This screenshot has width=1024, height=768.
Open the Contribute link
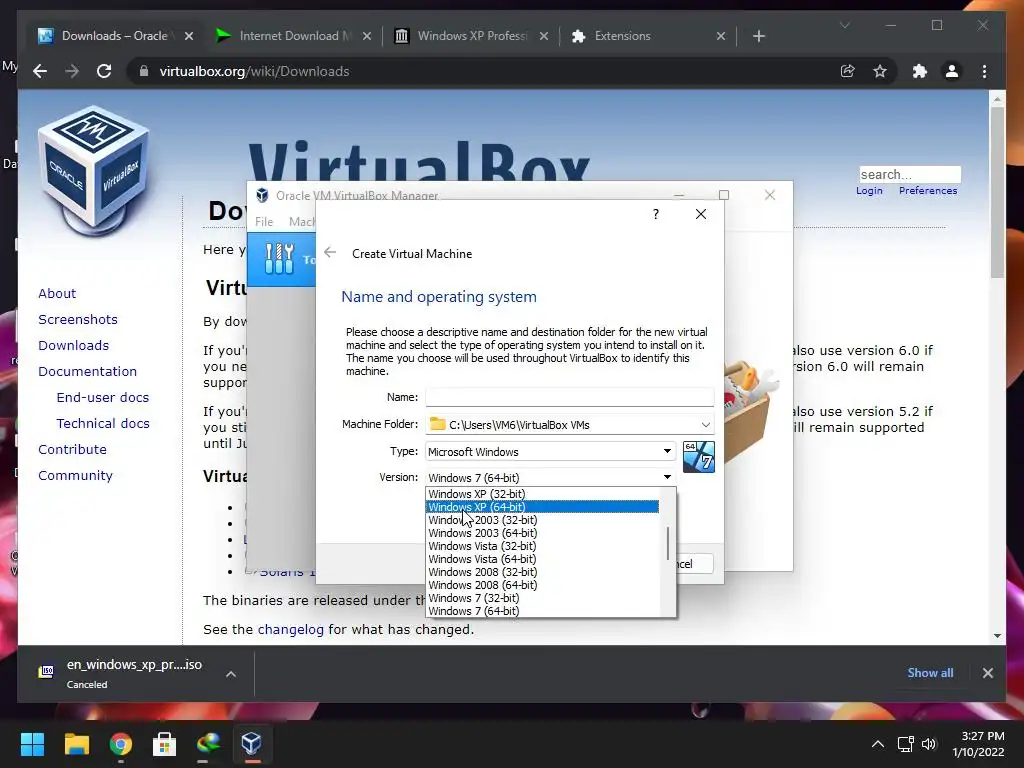tap(72, 449)
